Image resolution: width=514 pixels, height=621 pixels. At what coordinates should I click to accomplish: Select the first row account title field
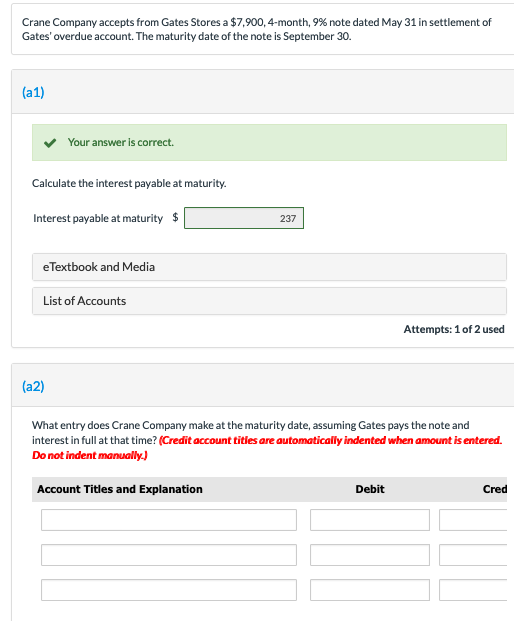click(169, 520)
